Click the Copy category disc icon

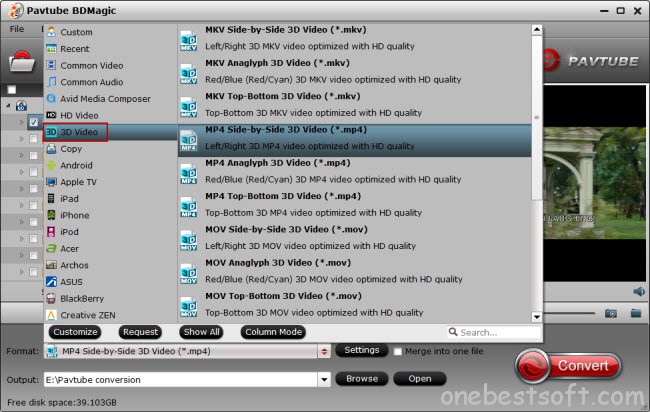[x=51, y=148]
